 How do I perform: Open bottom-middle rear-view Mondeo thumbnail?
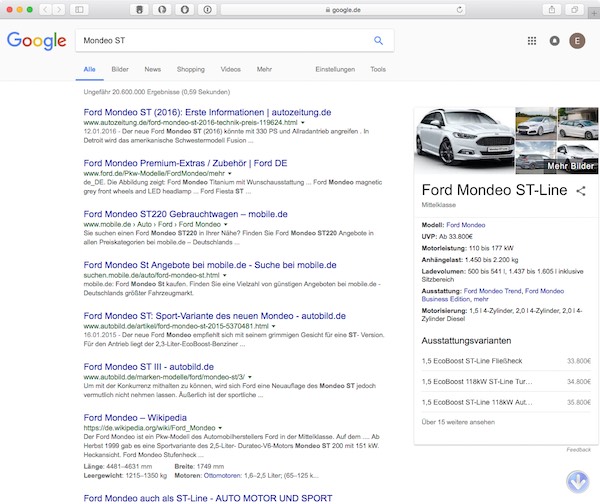[x=535, y=157]
